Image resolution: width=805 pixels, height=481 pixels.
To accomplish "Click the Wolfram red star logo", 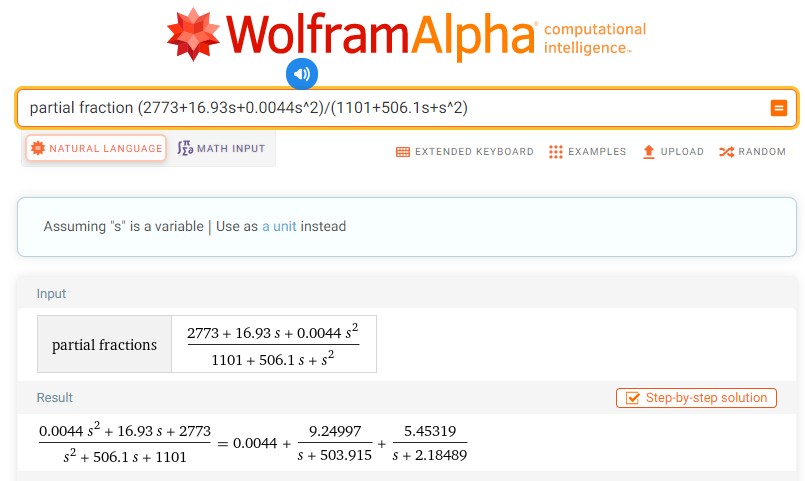I will pyautogui.click(x=195, y=35).
